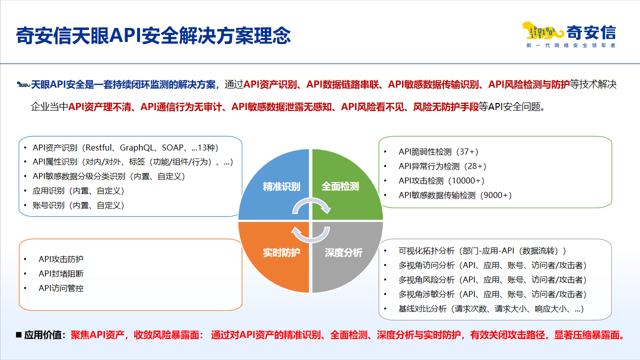Select the blue 精准识别 quadrant

pos(274,184)
